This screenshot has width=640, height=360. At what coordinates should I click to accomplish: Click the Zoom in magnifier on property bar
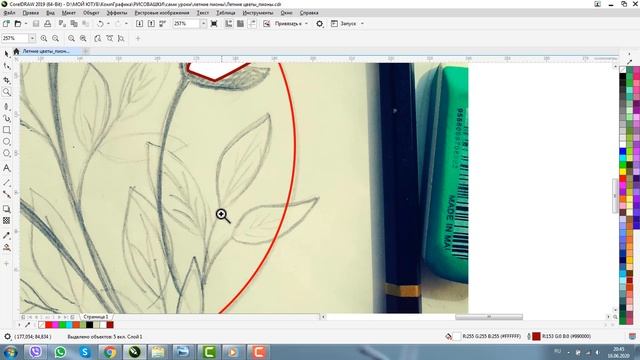pyautogui.click(x=44, y=38)
